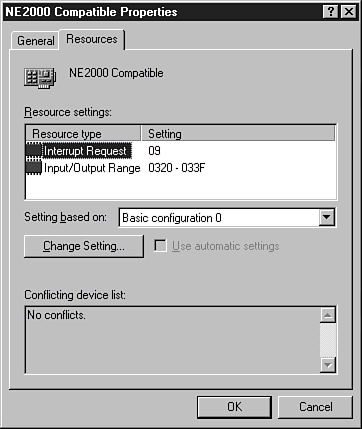Dismiss dialog with Cancel button
The width and height of the screenshot is (362, 429).
coord(315,407)
